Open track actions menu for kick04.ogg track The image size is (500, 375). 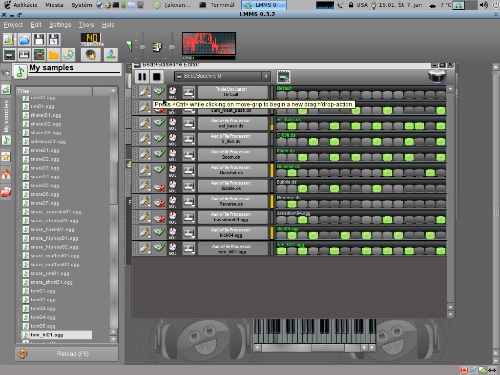[145, 232]
